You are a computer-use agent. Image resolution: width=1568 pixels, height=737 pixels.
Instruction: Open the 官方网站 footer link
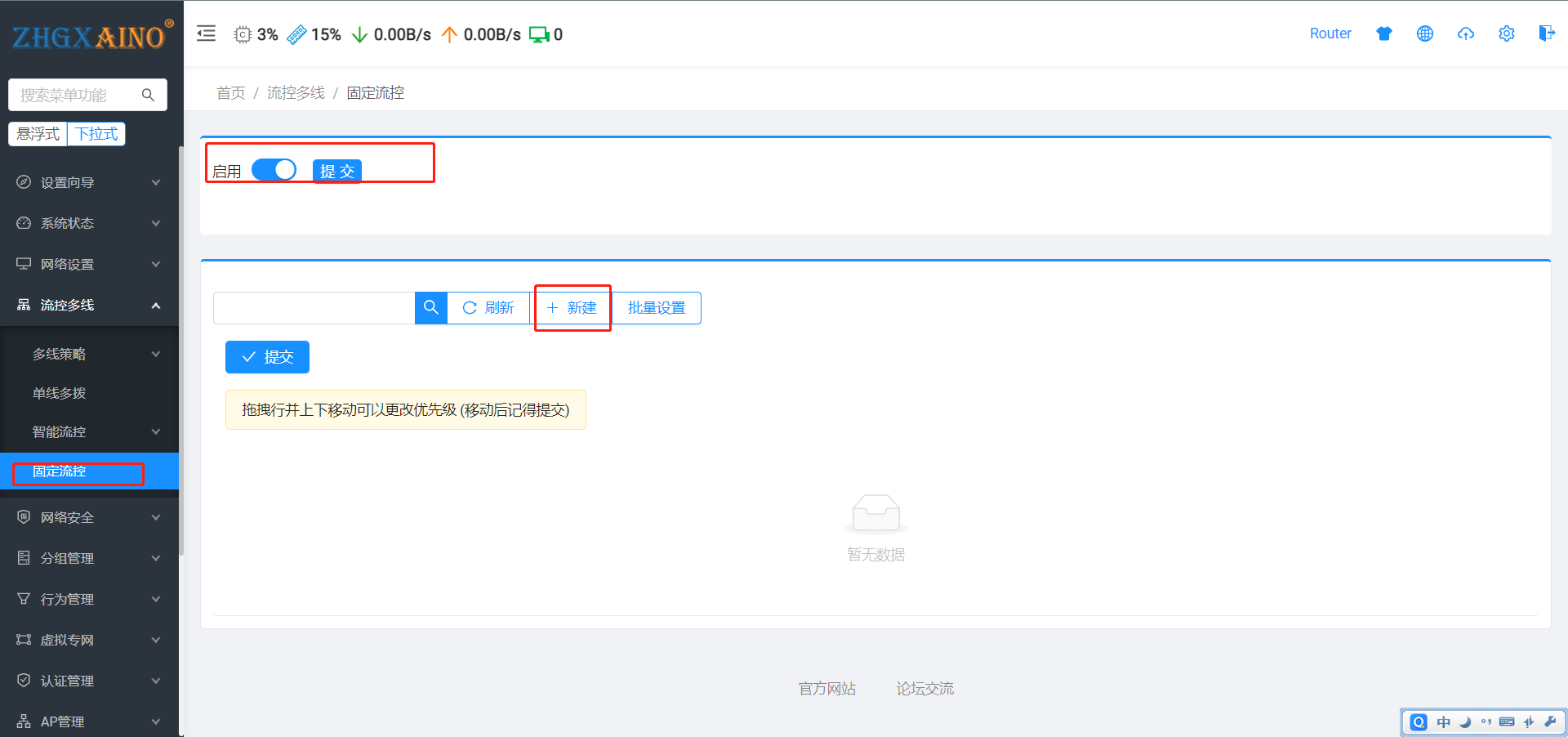tap(826, 689)
